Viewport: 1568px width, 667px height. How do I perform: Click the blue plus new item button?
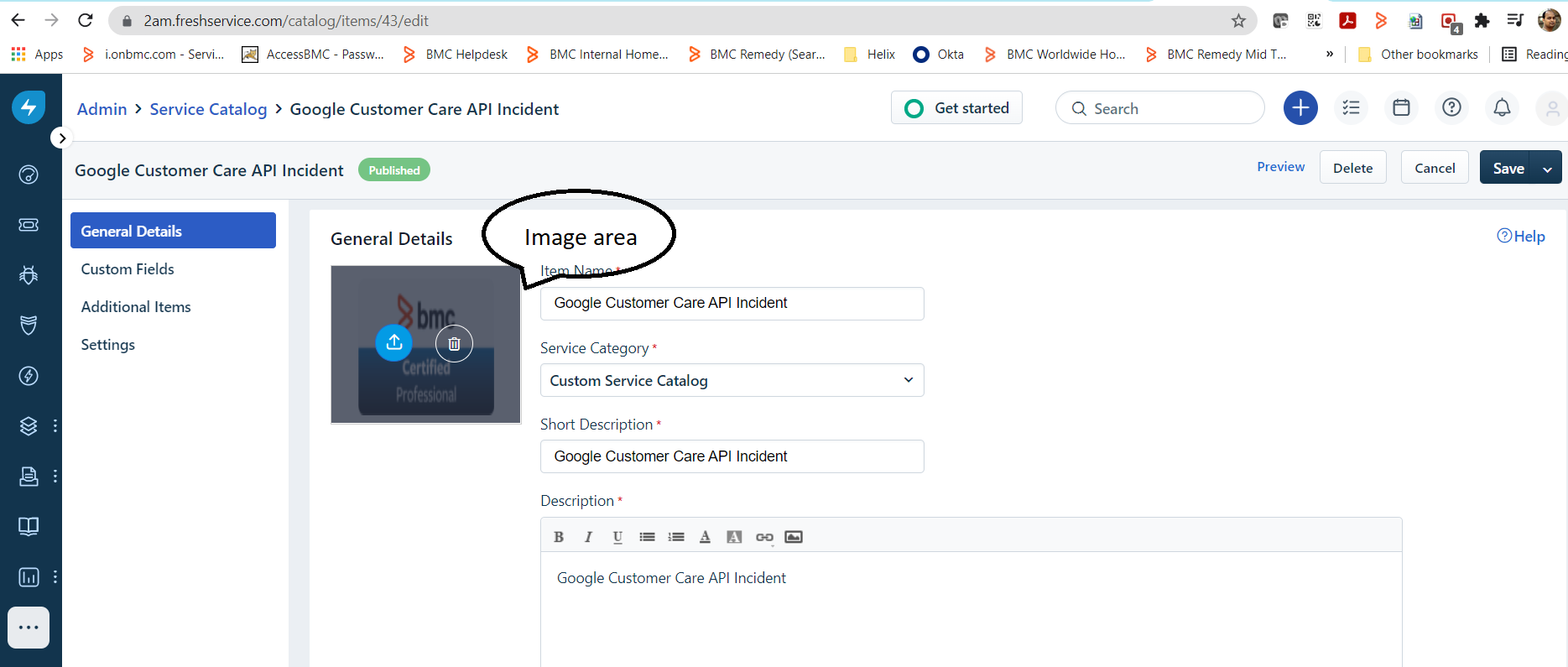[1300, 107]
